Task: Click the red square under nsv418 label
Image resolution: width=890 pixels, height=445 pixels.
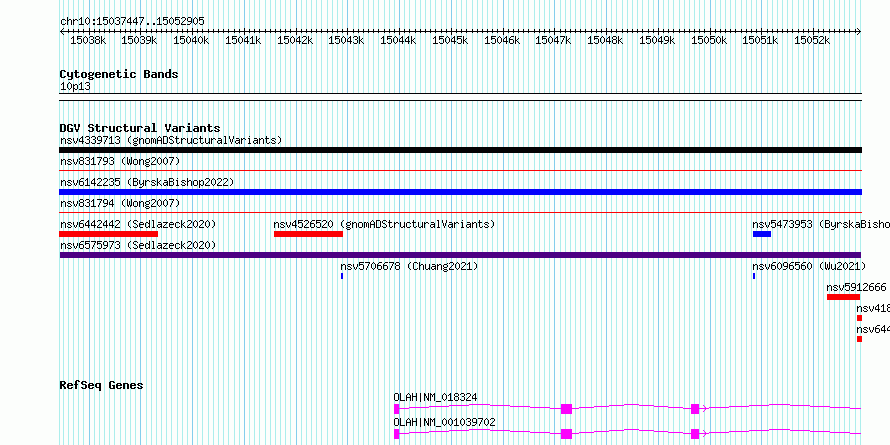Action: click(859, 318)
